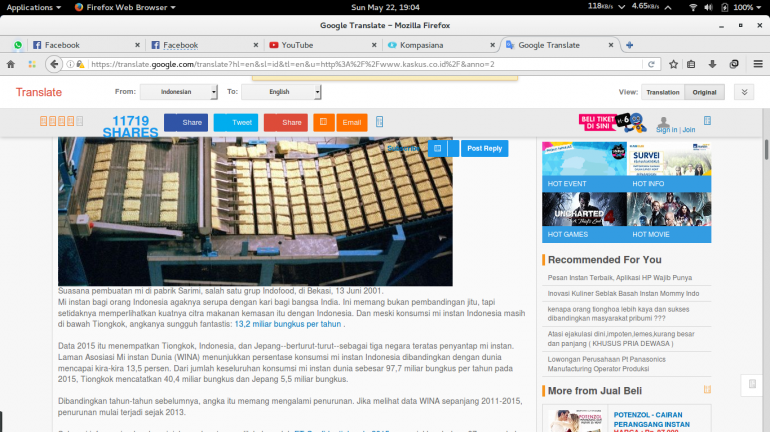Click the synced tabs toolbar icon

734,64
